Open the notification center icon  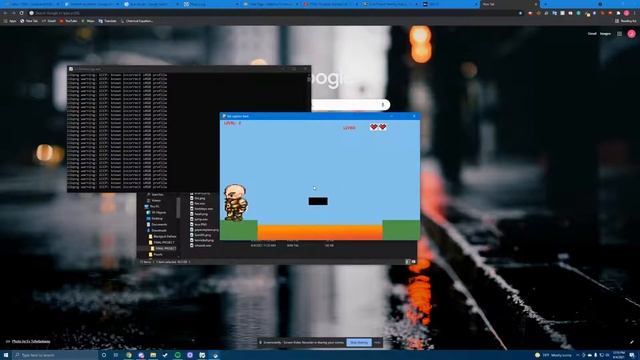point(632,355)
